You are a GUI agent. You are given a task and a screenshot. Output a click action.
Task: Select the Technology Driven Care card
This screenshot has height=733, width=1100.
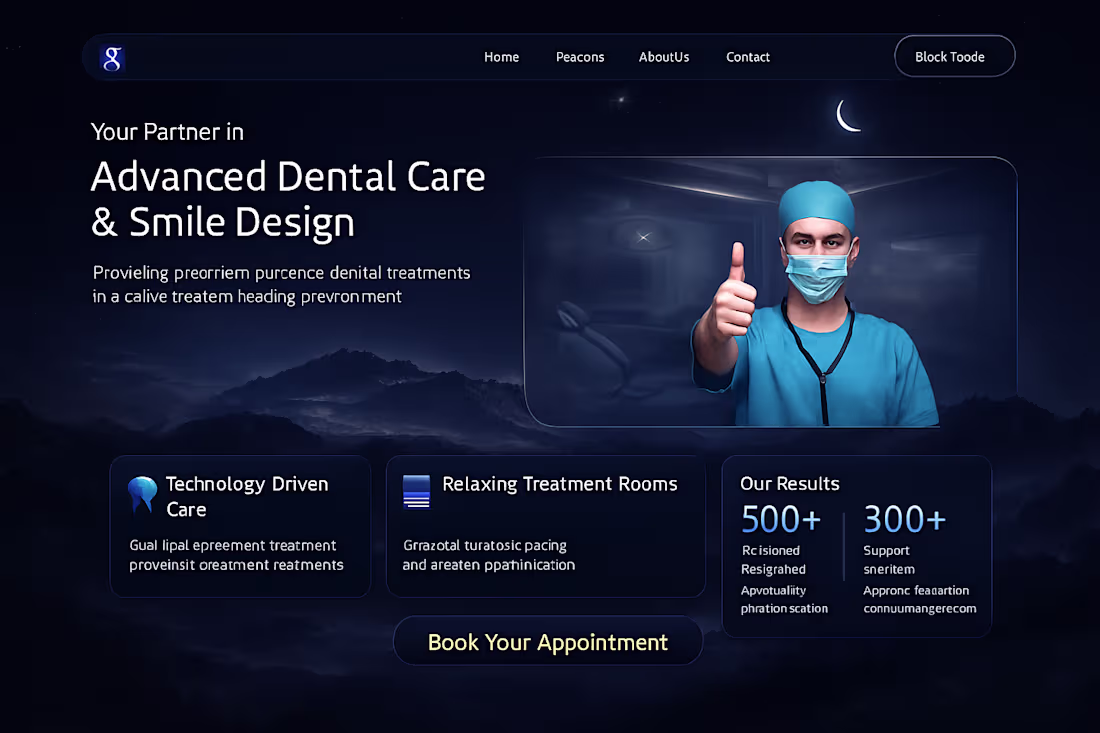240,526
